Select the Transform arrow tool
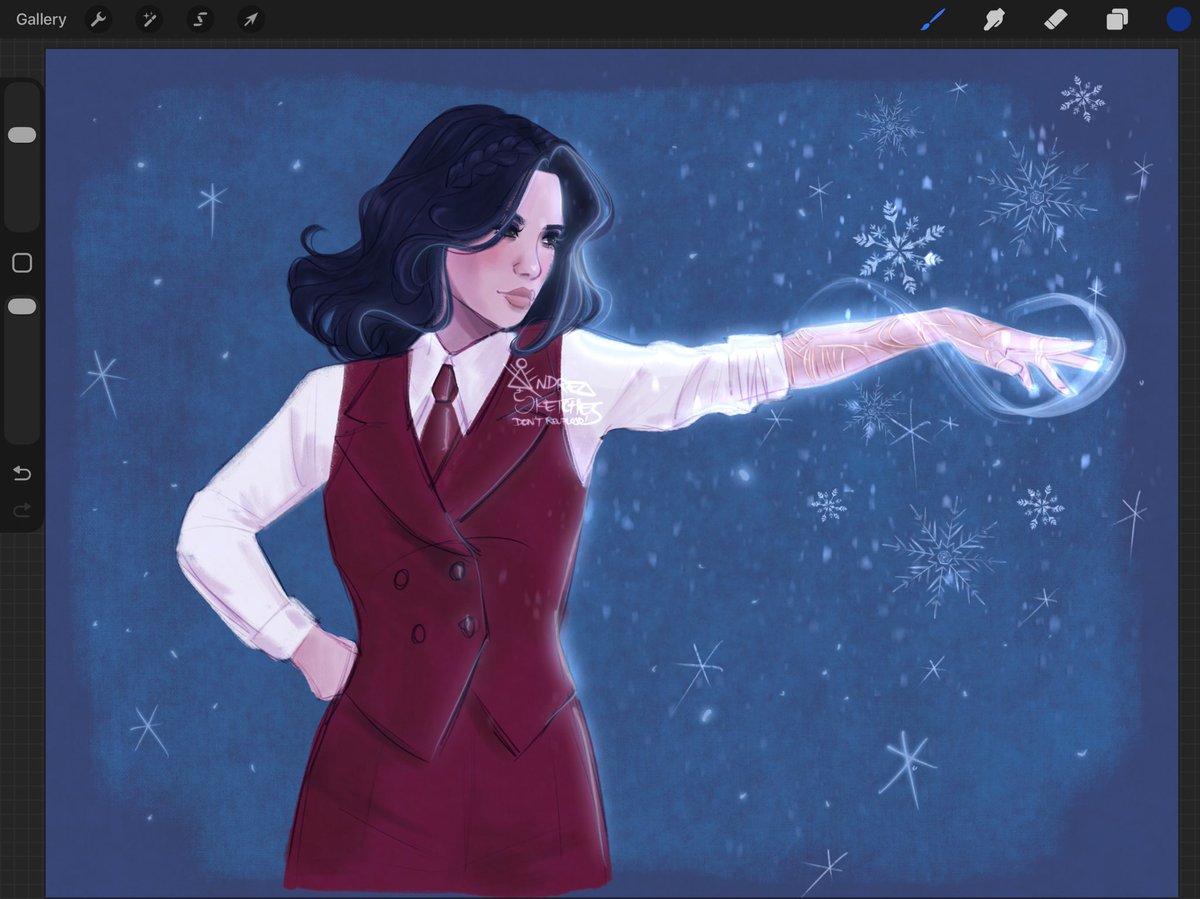This screenshot has height=899, width=1200. [x=250, y=19]
